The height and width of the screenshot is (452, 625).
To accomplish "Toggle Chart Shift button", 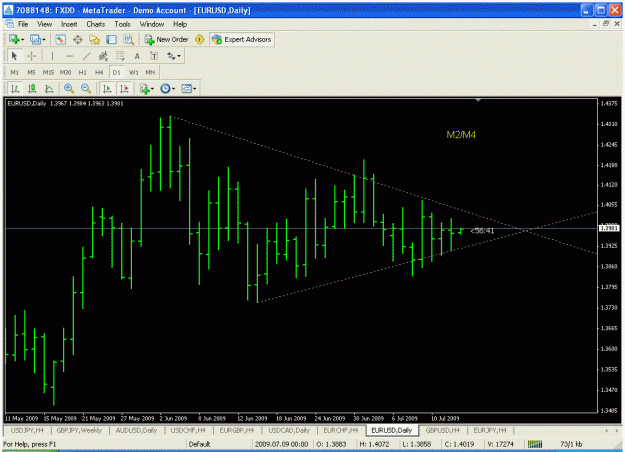I will pyautogui.click(x=124, y=88).
